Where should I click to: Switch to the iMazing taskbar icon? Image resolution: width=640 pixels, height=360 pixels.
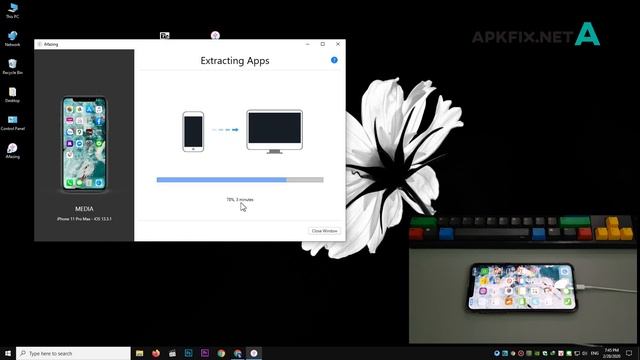coord(254,353)
